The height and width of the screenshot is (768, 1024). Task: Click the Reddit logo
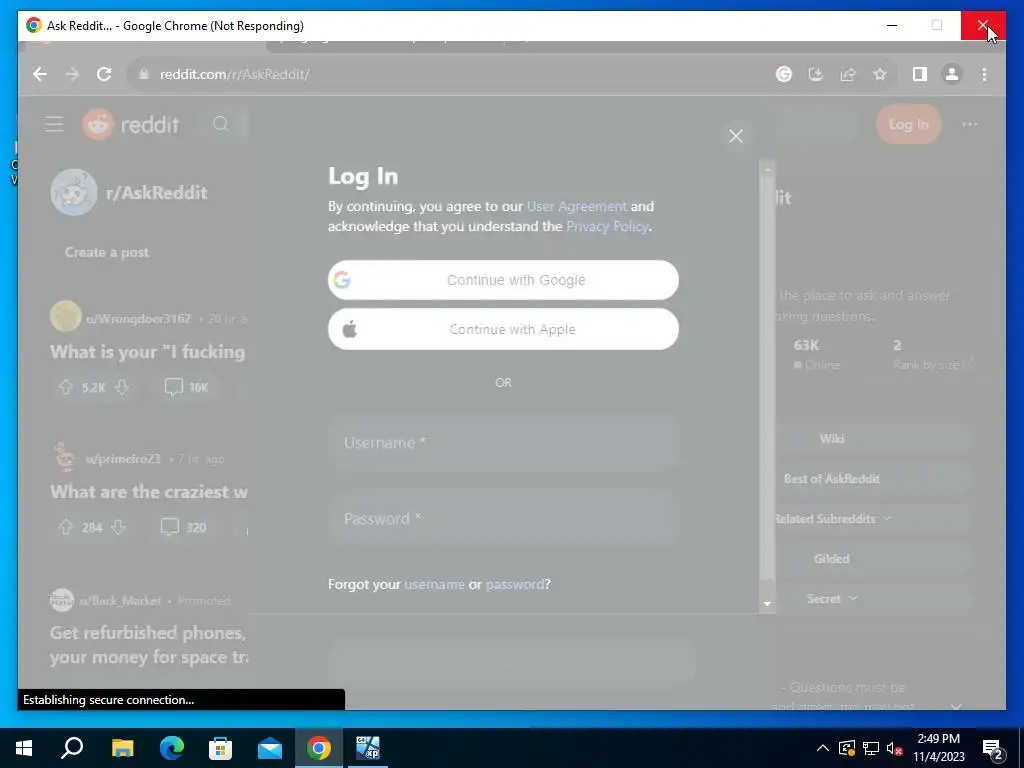pos(131,124)
